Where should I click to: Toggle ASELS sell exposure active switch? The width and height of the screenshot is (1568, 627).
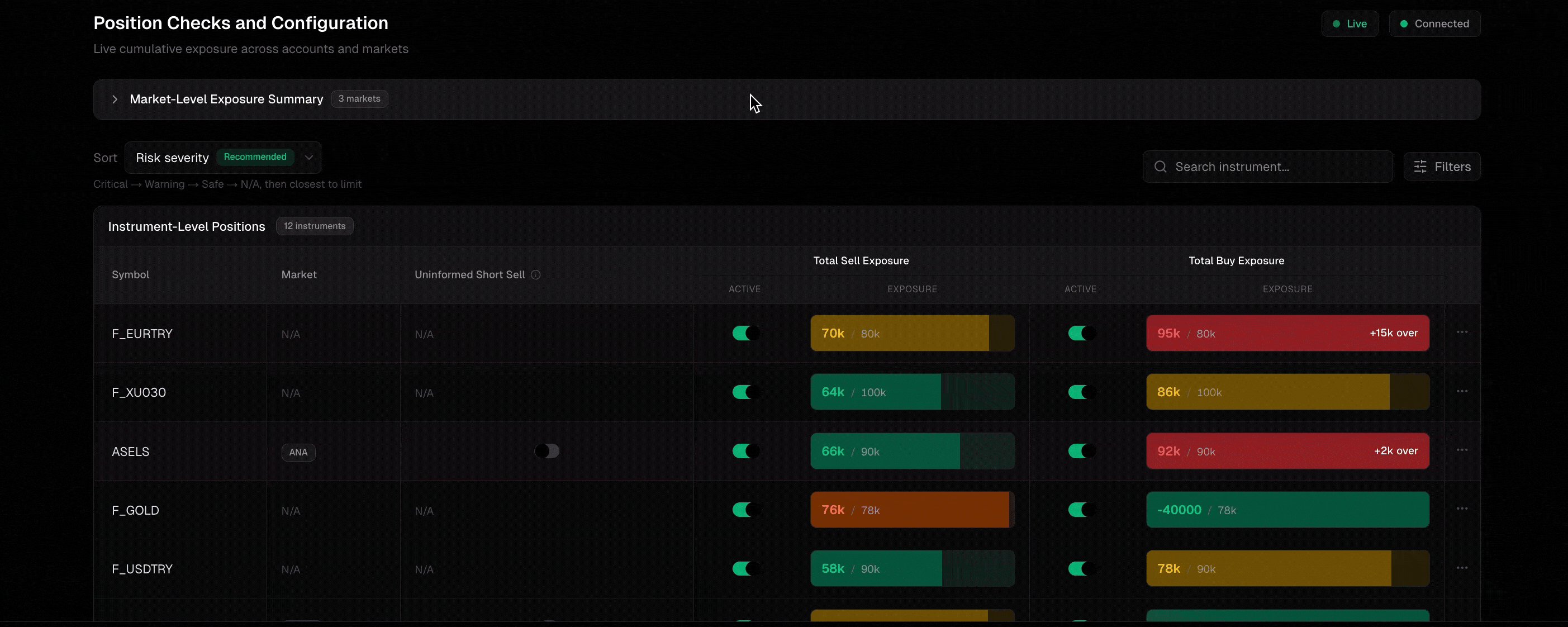(745, 451)
